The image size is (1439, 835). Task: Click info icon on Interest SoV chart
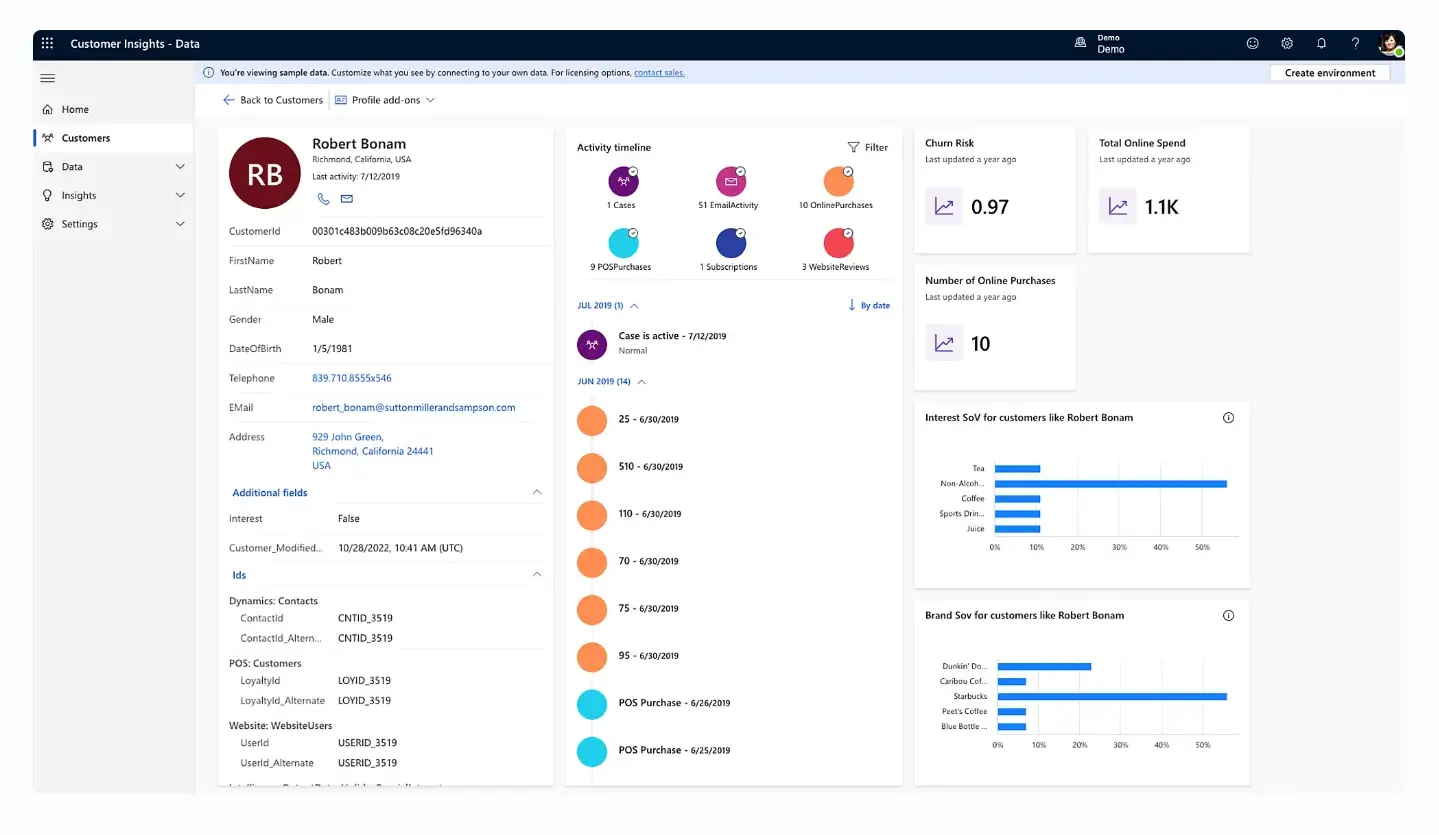pyautogui.click(x=1229, y=418)
